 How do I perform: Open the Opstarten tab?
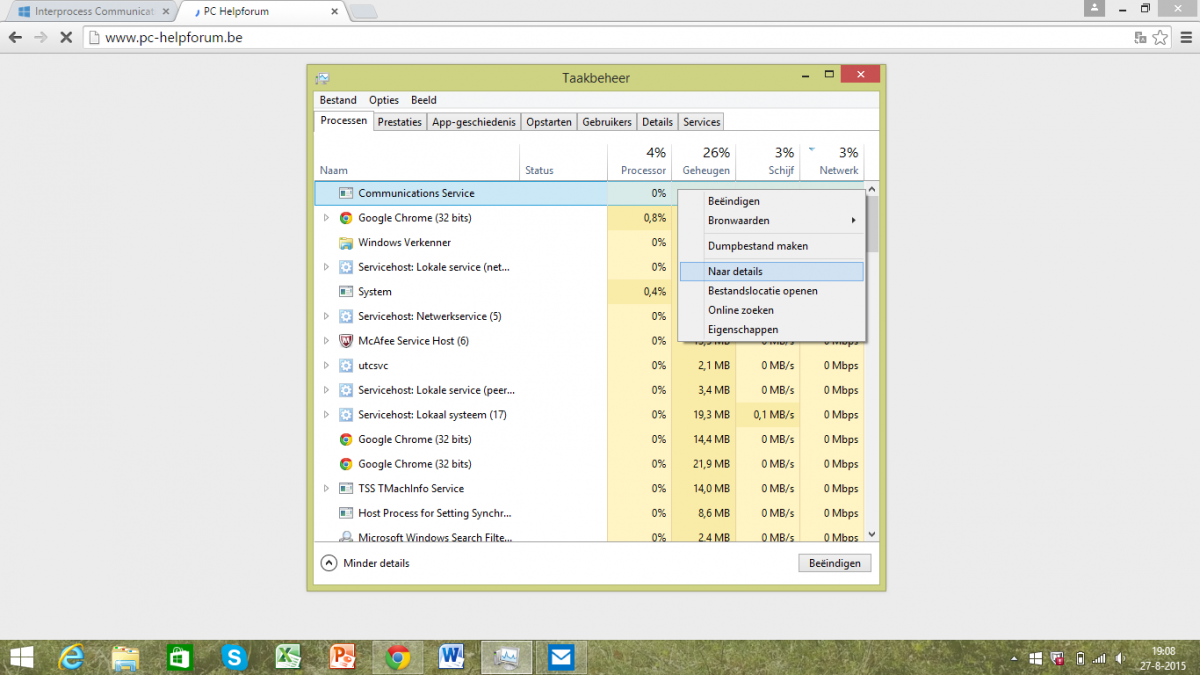[x=549, y=122]
